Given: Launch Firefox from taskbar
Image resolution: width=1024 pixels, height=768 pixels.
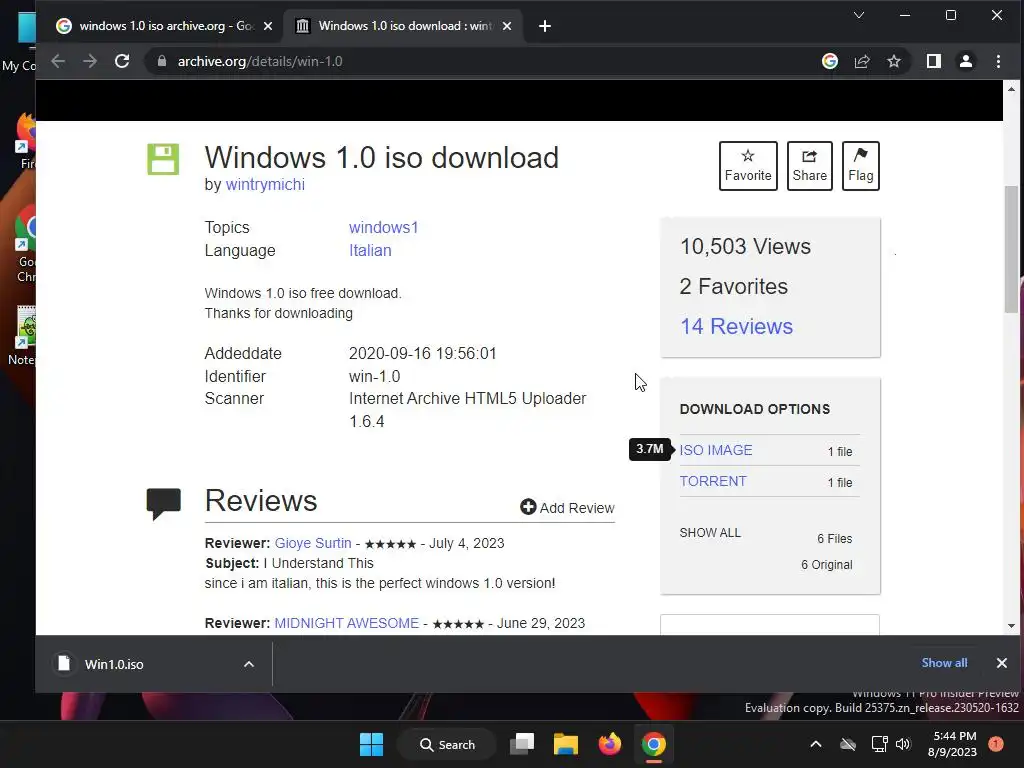Looking at the screenshot, I should (610, 744).
